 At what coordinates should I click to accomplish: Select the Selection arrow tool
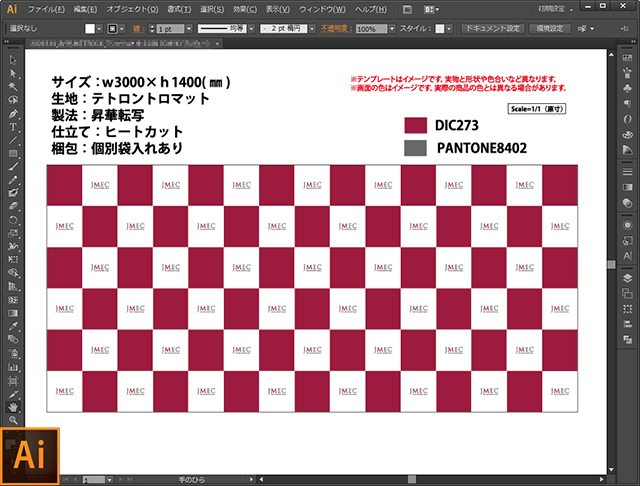pos(14,60)
